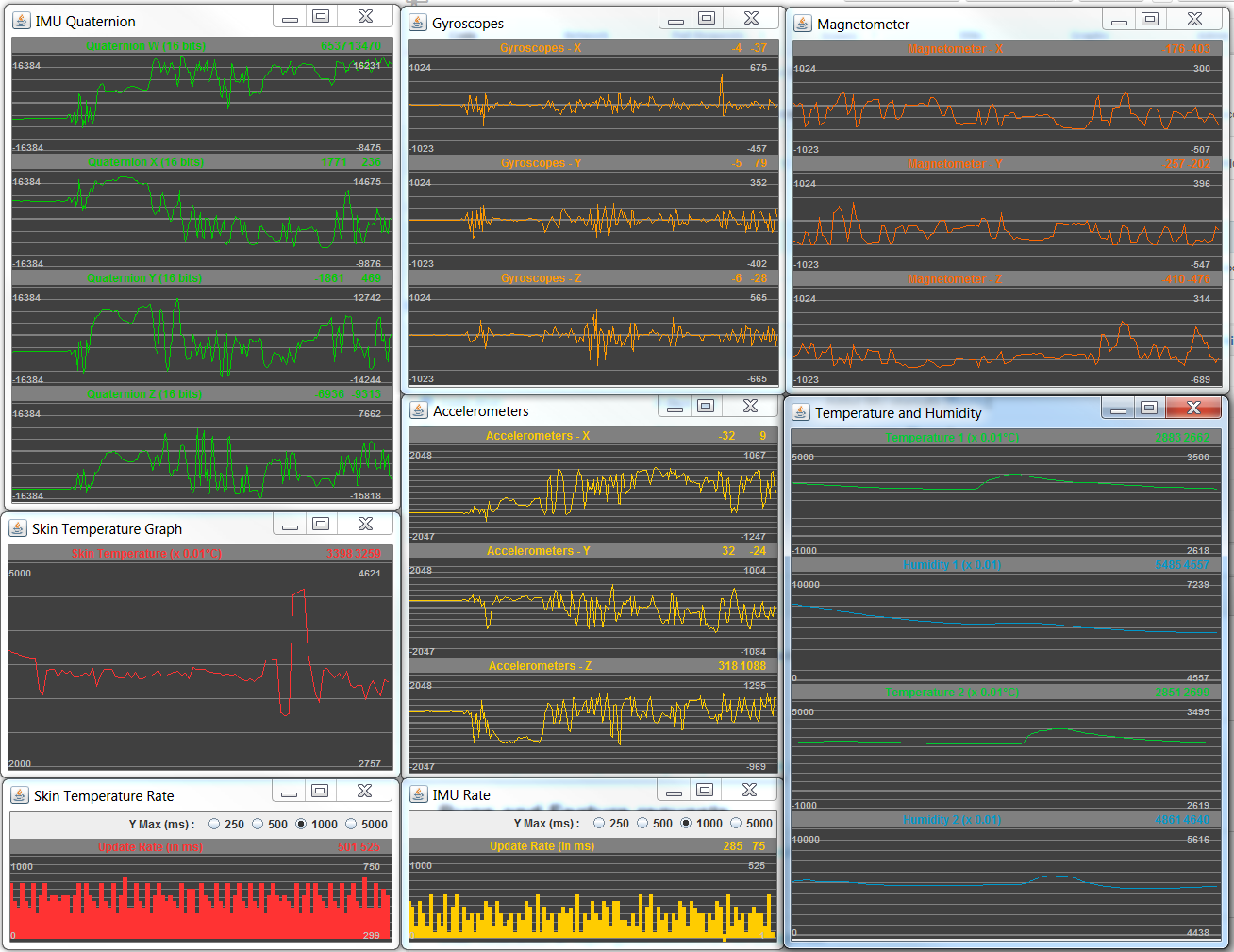Maximize the Gyroscopes window

(707, 19)
